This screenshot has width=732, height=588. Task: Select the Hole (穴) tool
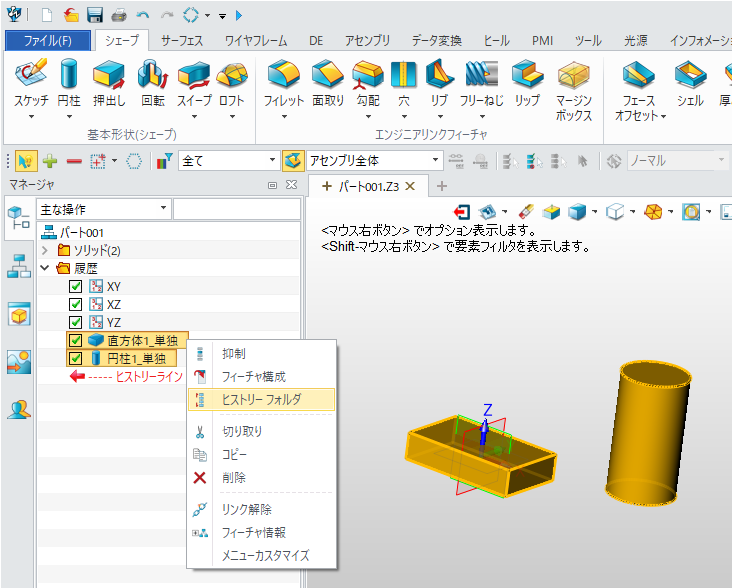pos(404,83)
